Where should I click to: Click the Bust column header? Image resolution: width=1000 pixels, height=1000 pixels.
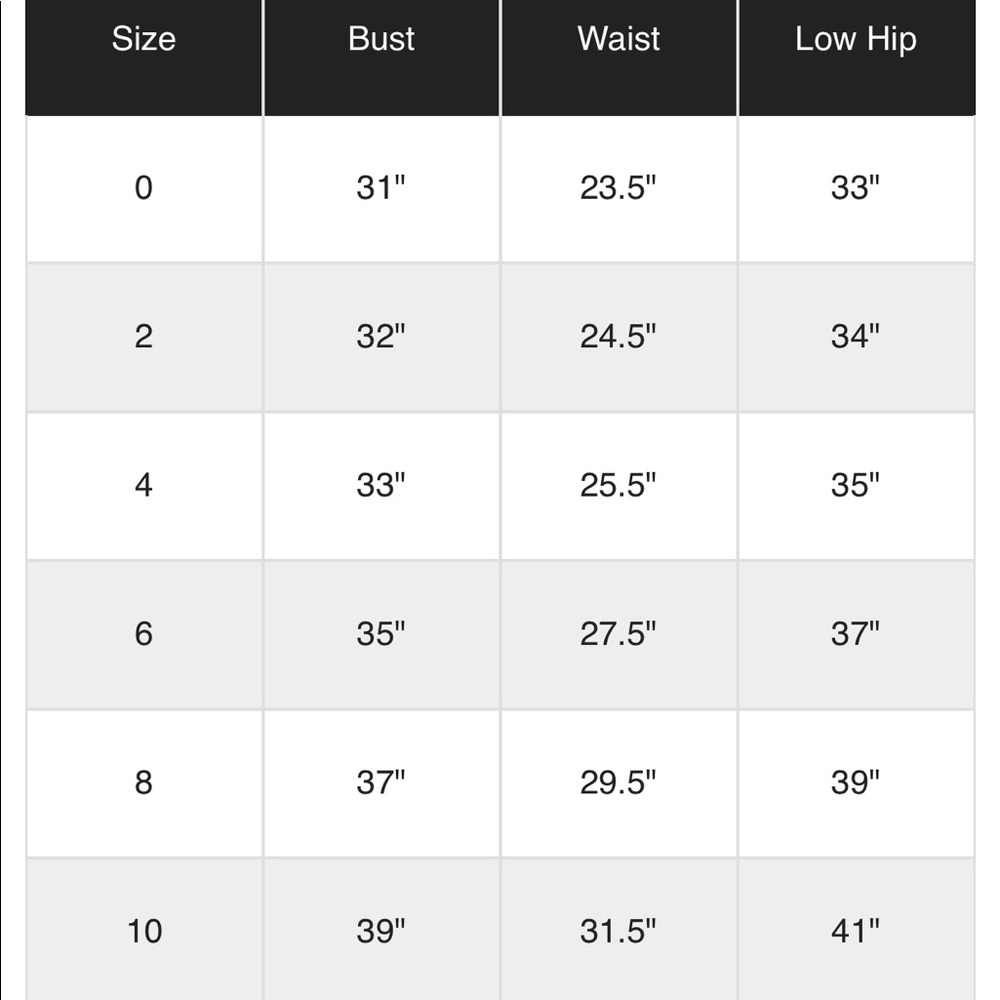point(381,40)
